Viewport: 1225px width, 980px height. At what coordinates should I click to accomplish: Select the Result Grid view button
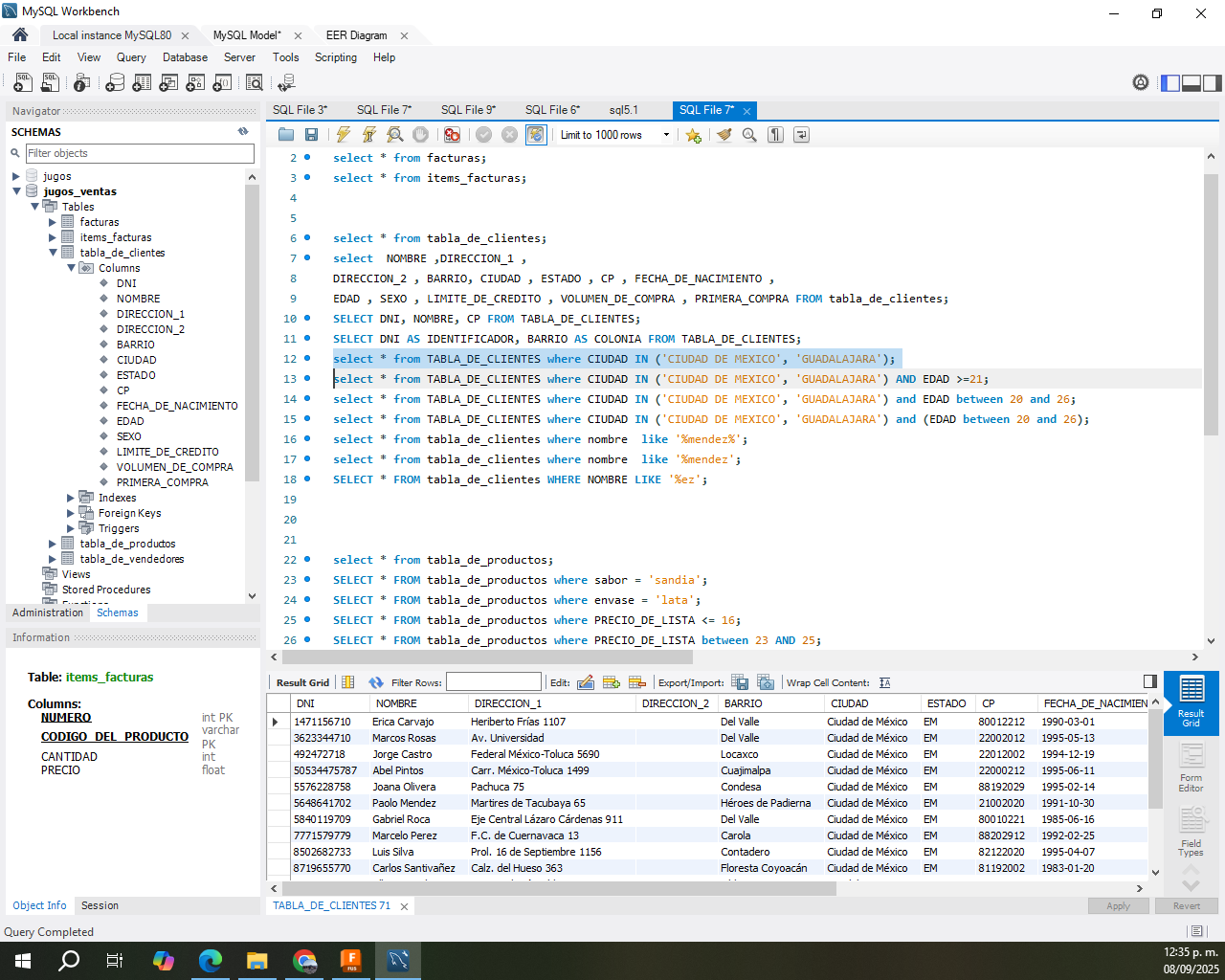point(1191,702)
